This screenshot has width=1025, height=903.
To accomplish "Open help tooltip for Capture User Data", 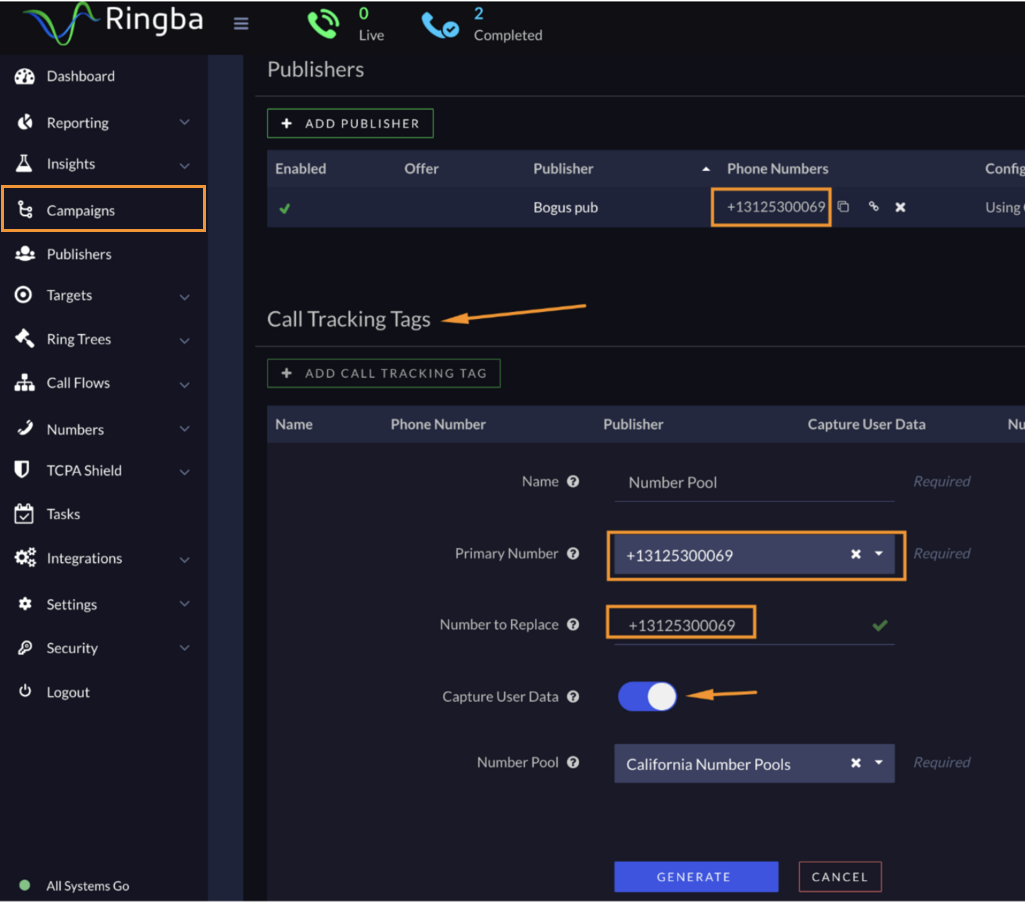I will (573, 696).
